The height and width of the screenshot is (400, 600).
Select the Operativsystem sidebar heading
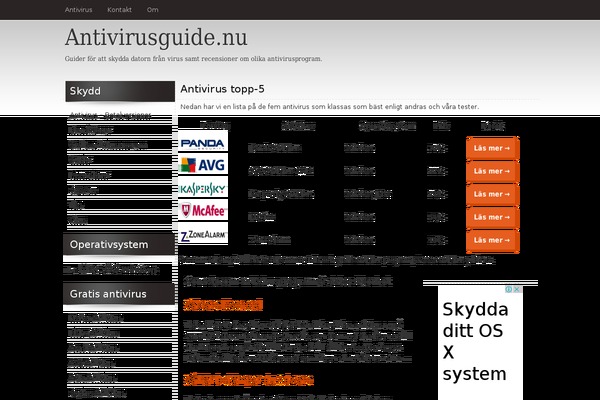tap(119, 244)
